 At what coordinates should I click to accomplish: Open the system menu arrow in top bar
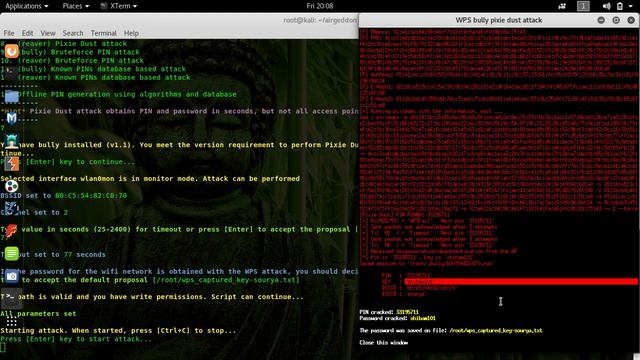coord(632,6)
